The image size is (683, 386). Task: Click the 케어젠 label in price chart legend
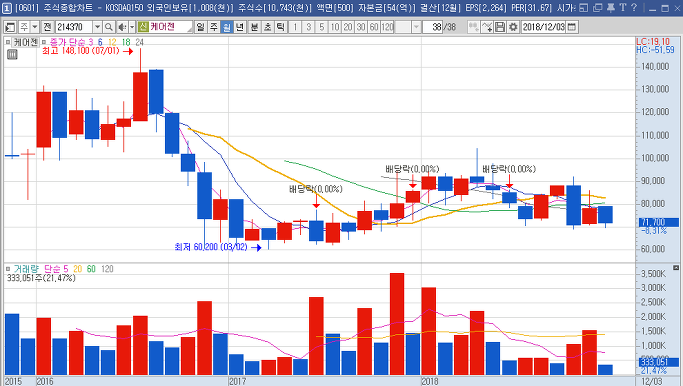click(x=26, y=42)
